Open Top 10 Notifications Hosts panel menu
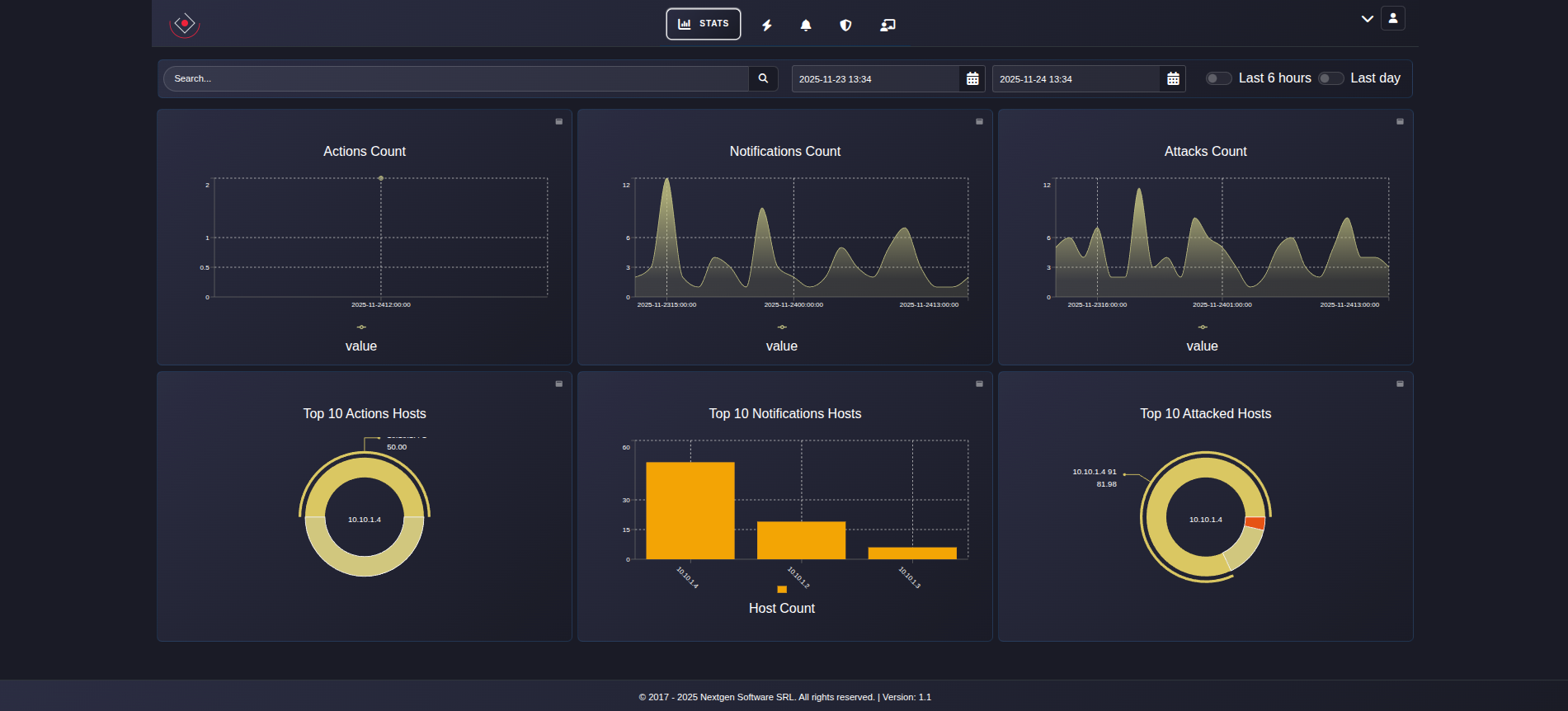 pos(979,384)
